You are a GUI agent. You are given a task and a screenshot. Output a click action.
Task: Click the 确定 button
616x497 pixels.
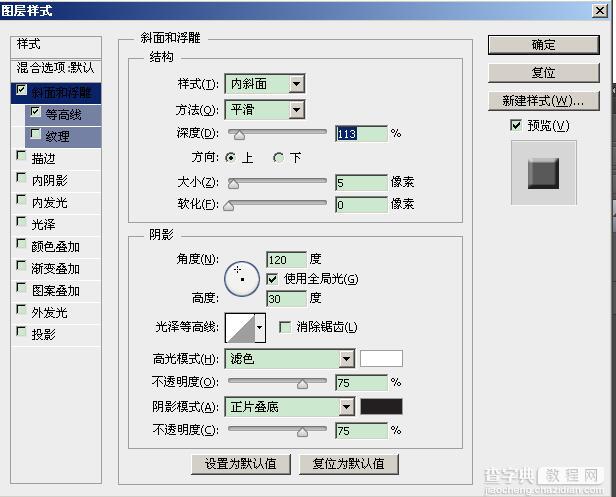coord(544,45)
